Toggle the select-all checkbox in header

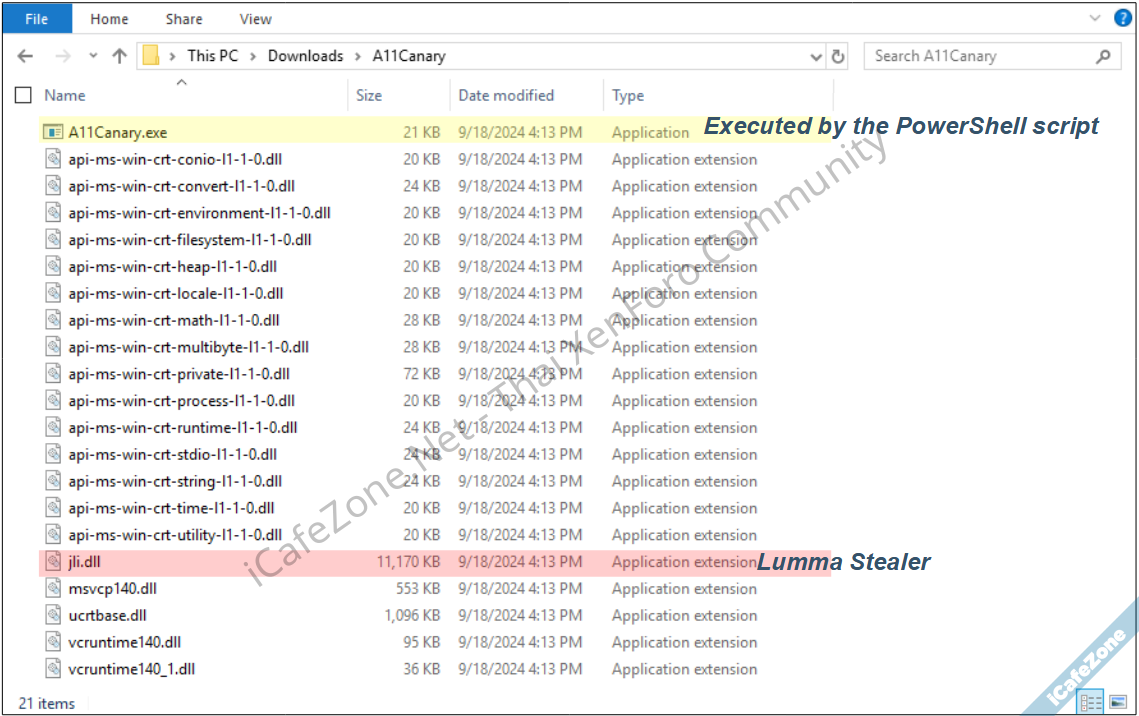click(23, 96)
